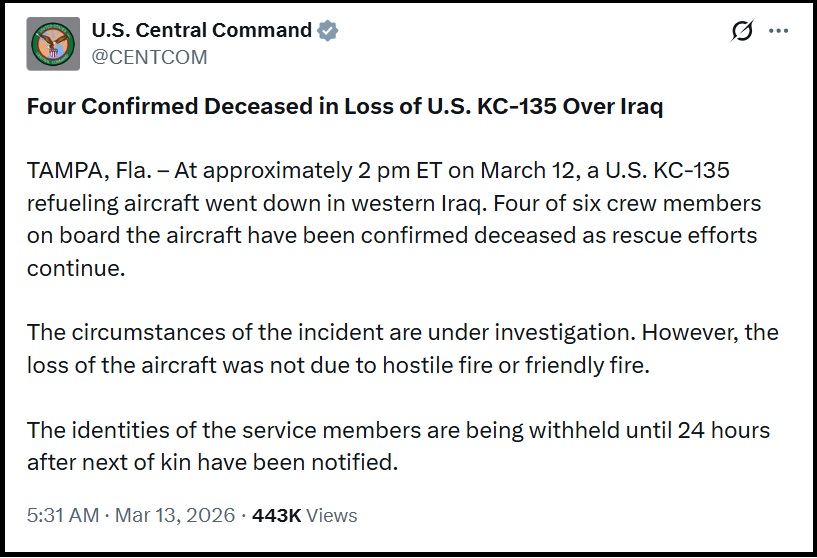
Task: Open the CENTCOM profile avatar
Action: click(x=52, y=43)
